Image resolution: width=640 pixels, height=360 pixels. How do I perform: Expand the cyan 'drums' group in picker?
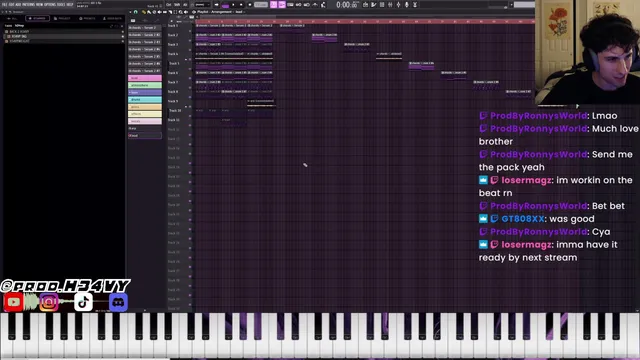[x=145, y=100]
